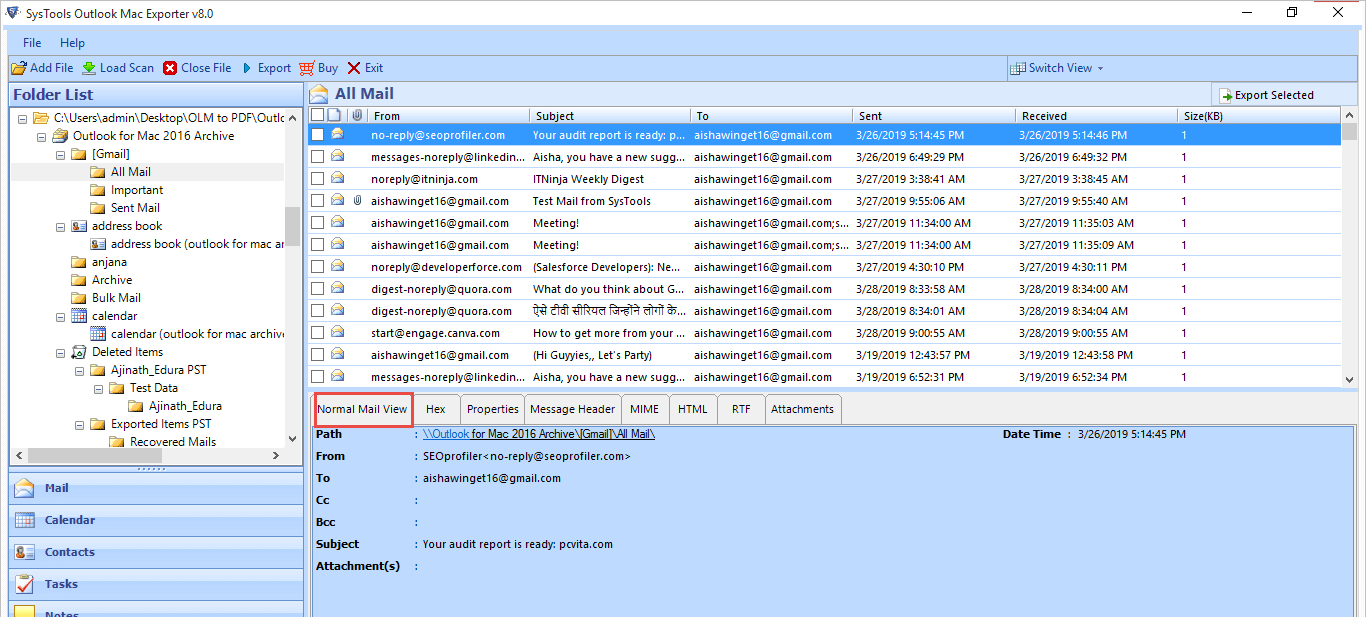Check the (Hi Guyyies,, Let's Party) email checkbox
1366x617 pixels.
point(317,355)
